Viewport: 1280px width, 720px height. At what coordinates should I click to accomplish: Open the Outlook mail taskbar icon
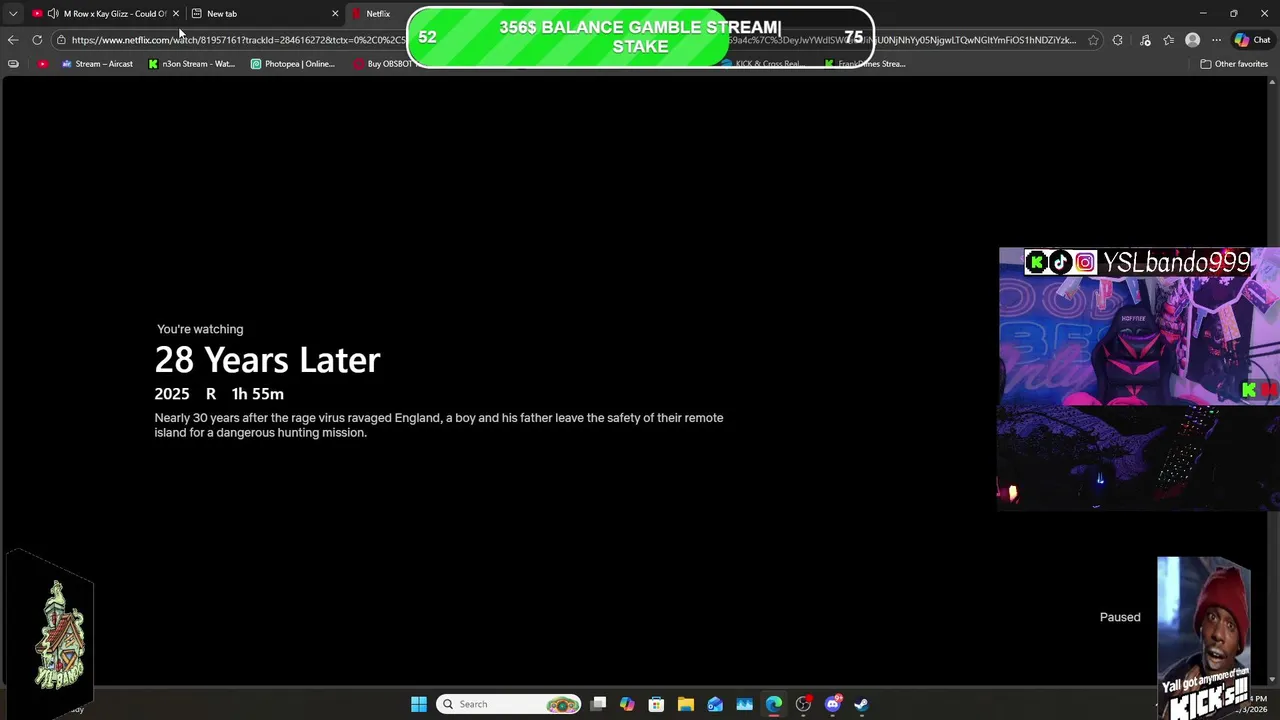coord(715,704)
